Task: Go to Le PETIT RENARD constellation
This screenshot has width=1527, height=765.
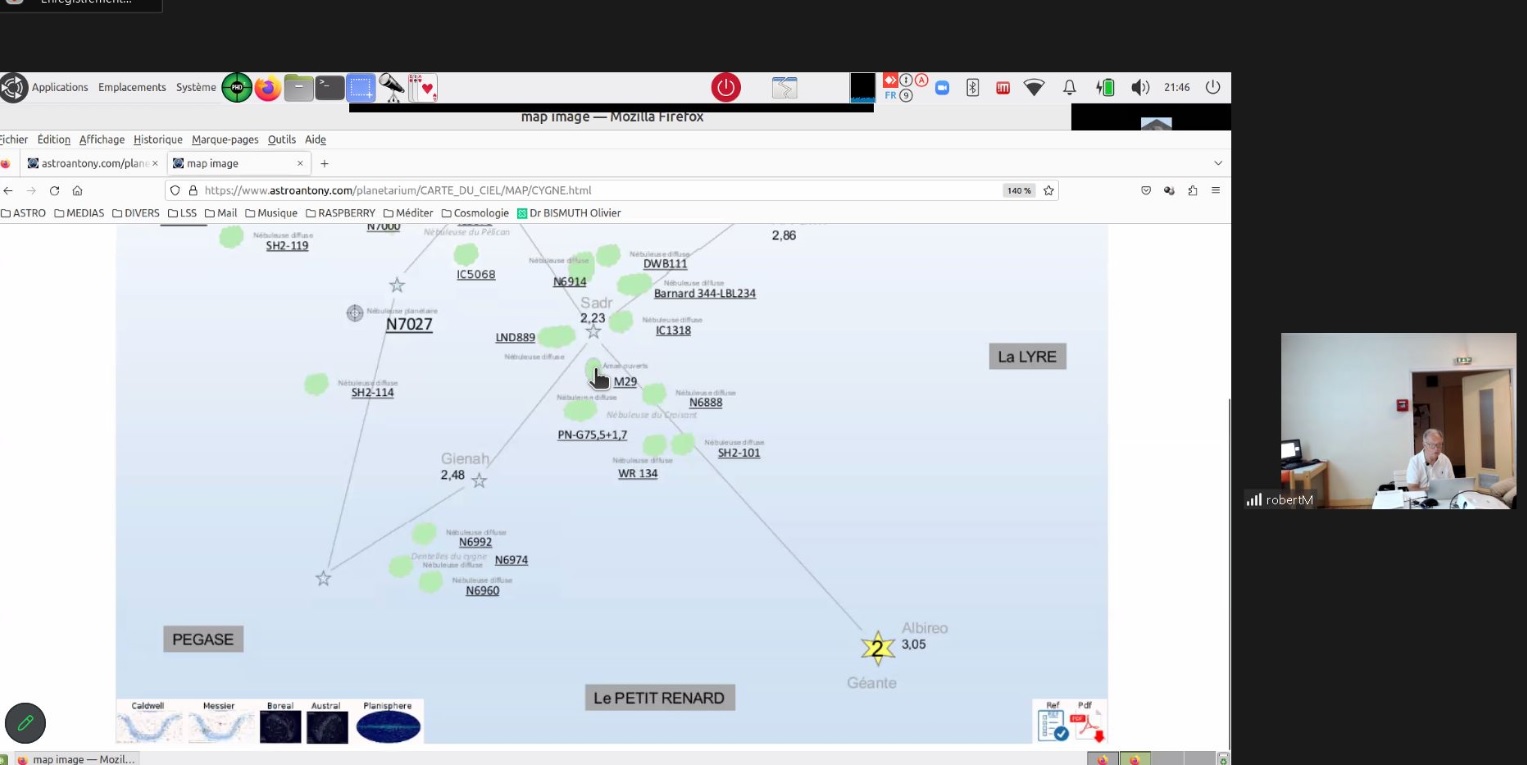Action: tap(659, 698)
